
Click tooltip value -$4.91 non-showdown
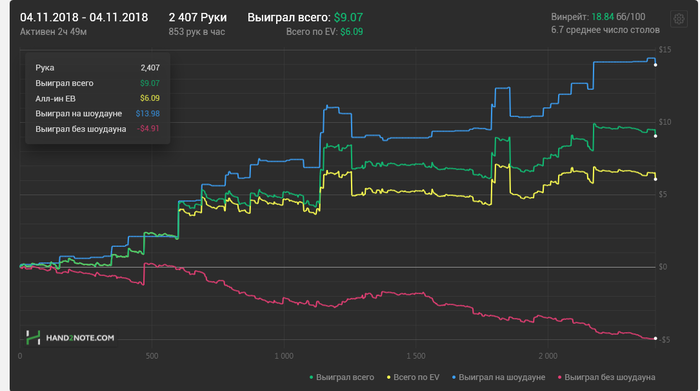148,129
